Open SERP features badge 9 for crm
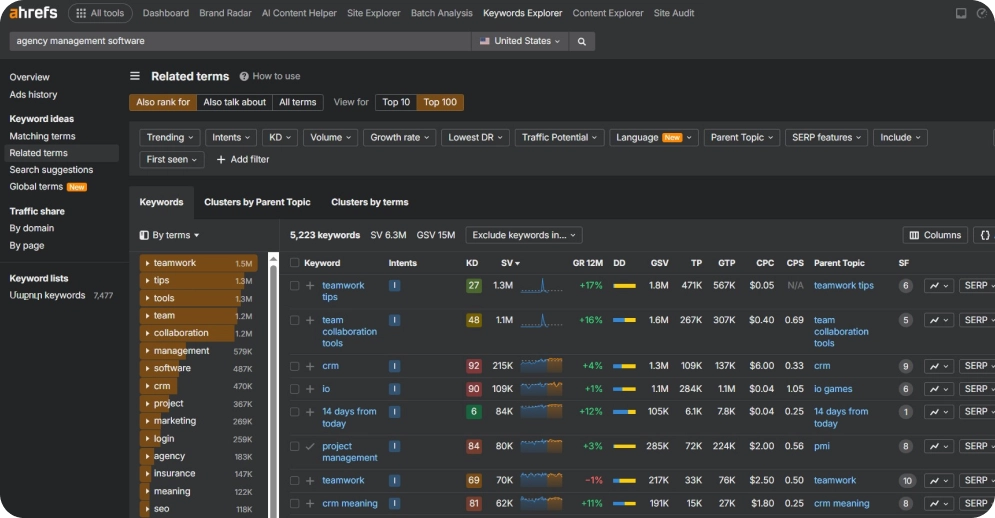The height and width of the screenshot is (518, 995). click(x=906, y=366)
